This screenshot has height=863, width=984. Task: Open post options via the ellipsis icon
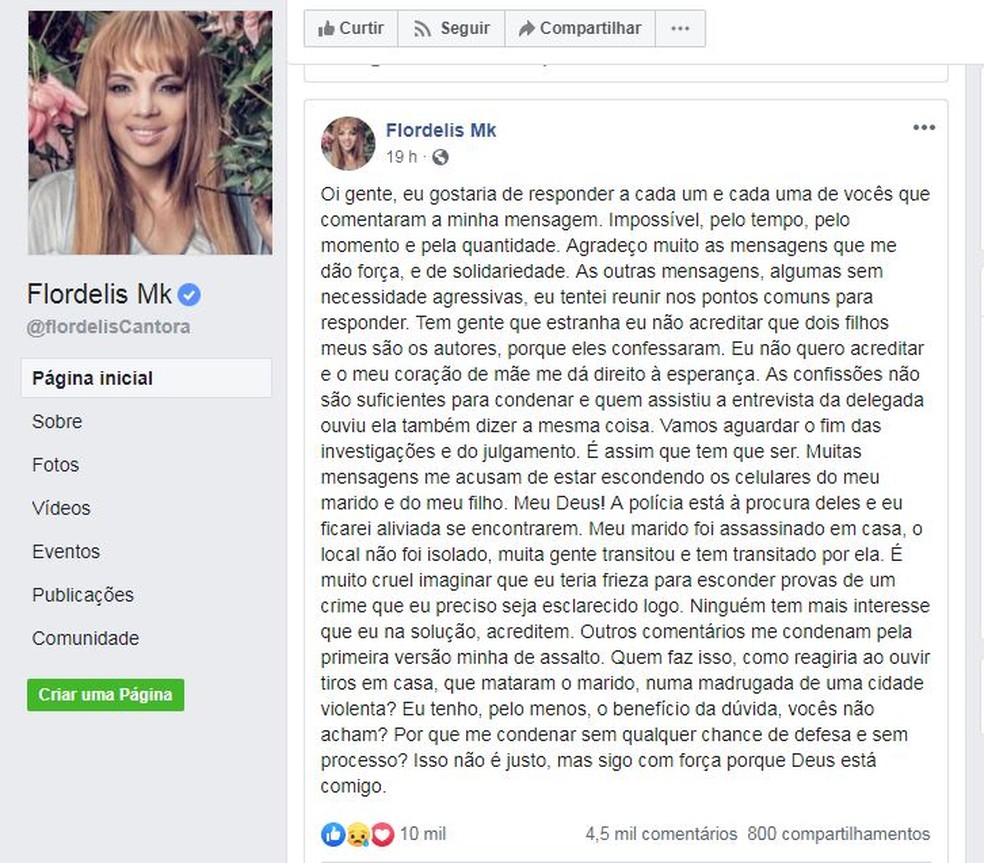point(924,126)
